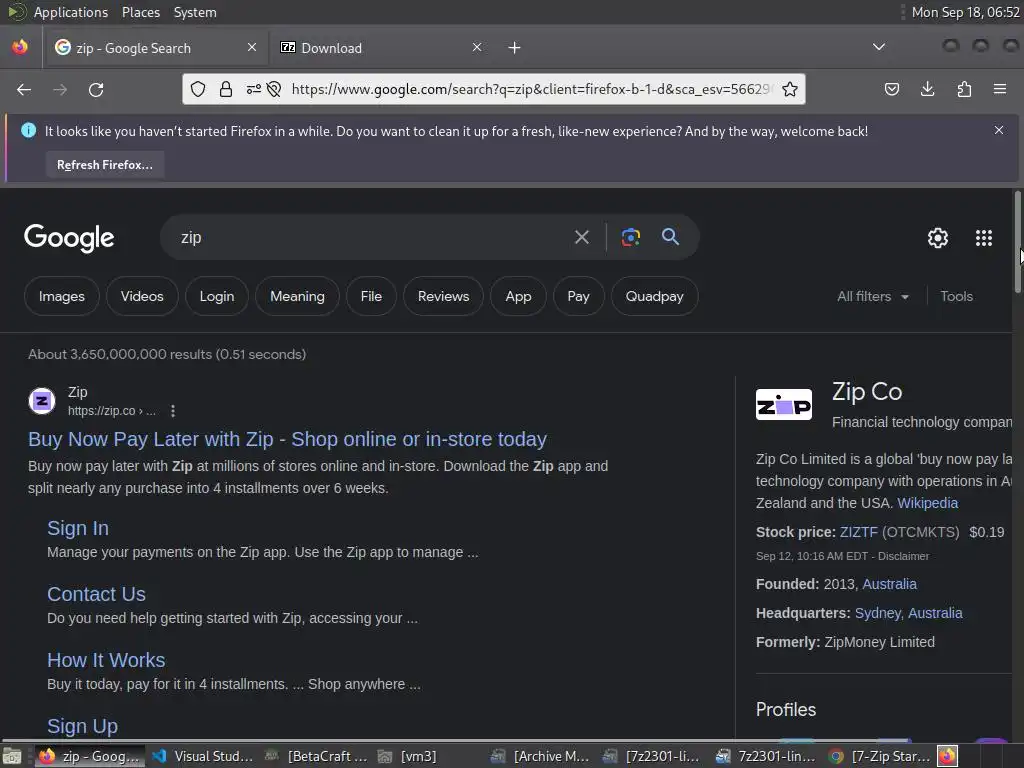The height and width of the screenshot is (768, 1024).
Task: Open the Sign In sitelink
Action: pos(78,528)
